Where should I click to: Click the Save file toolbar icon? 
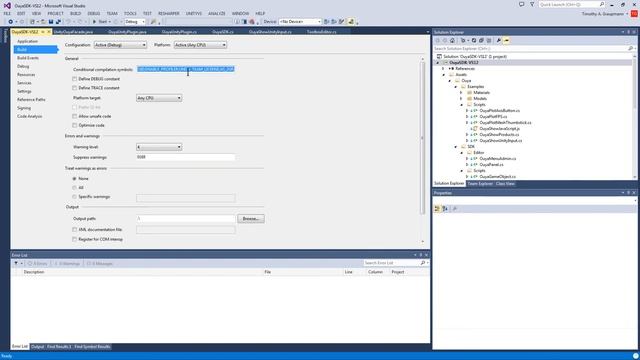tap(51, 22)
